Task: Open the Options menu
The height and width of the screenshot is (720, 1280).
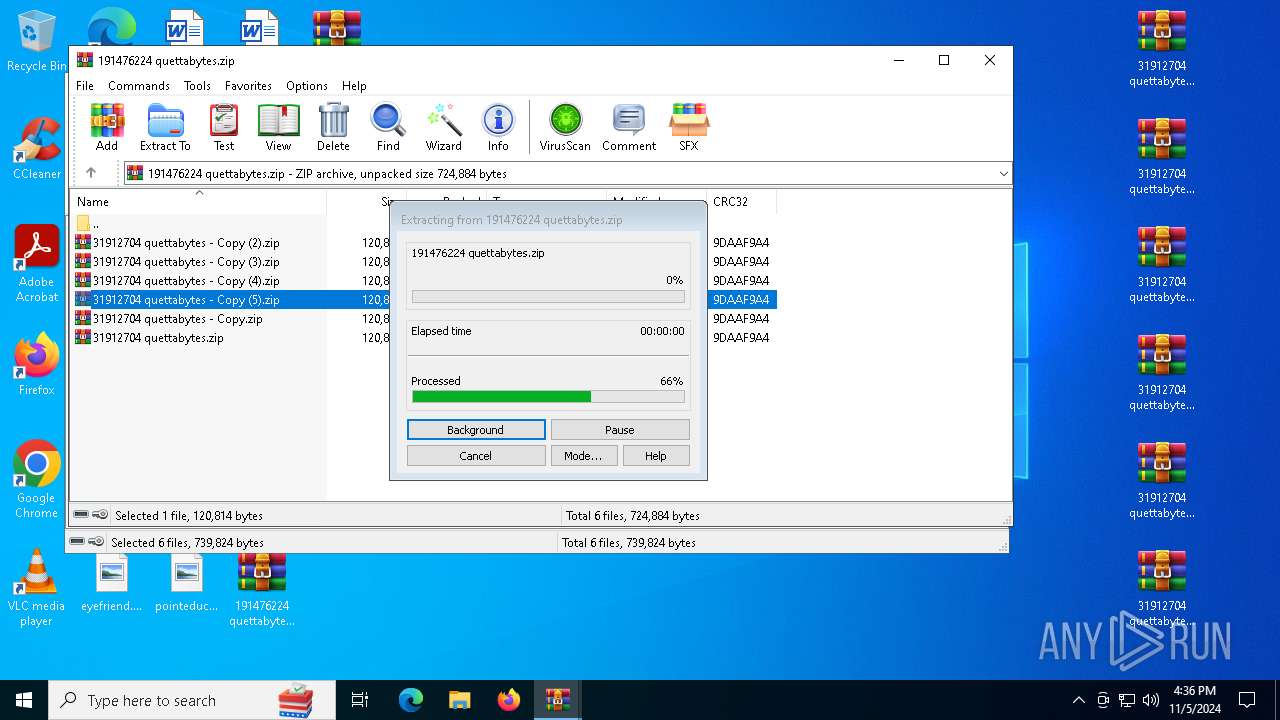Action: pos(307,86)
